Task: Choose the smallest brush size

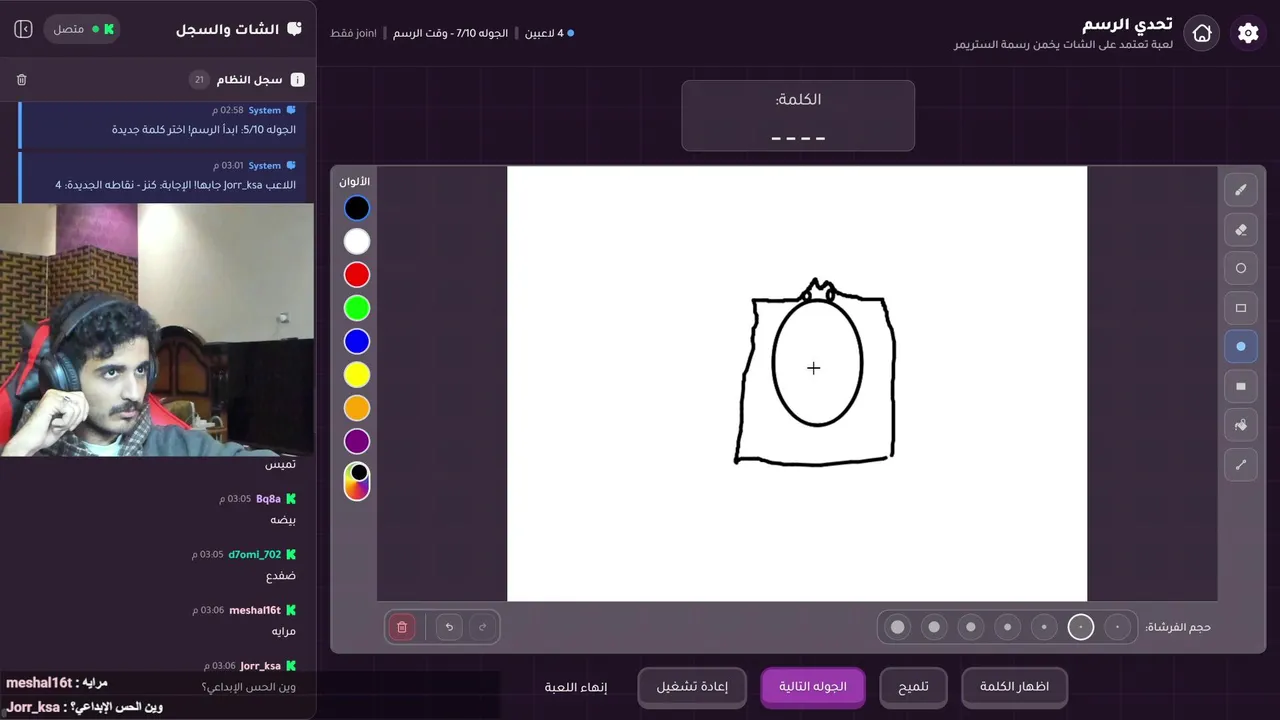Action: pos(1117,627)
